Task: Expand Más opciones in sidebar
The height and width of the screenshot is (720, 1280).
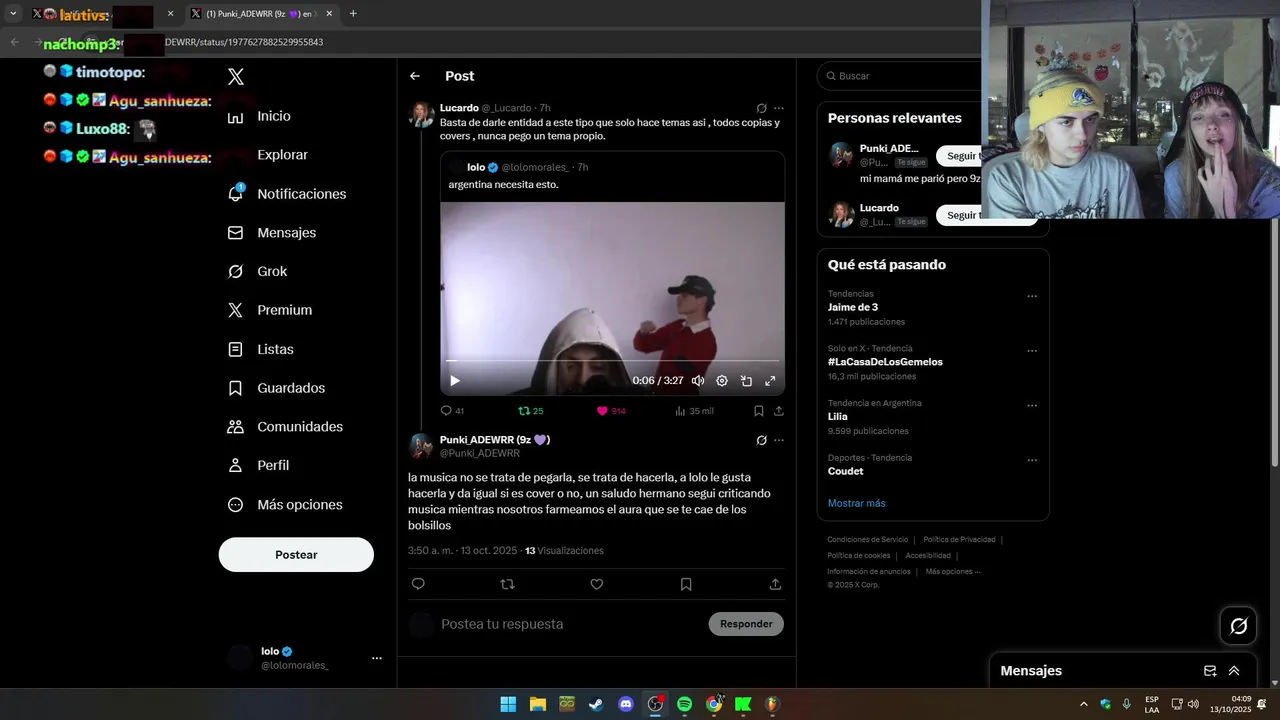Action: coord(286,505)
